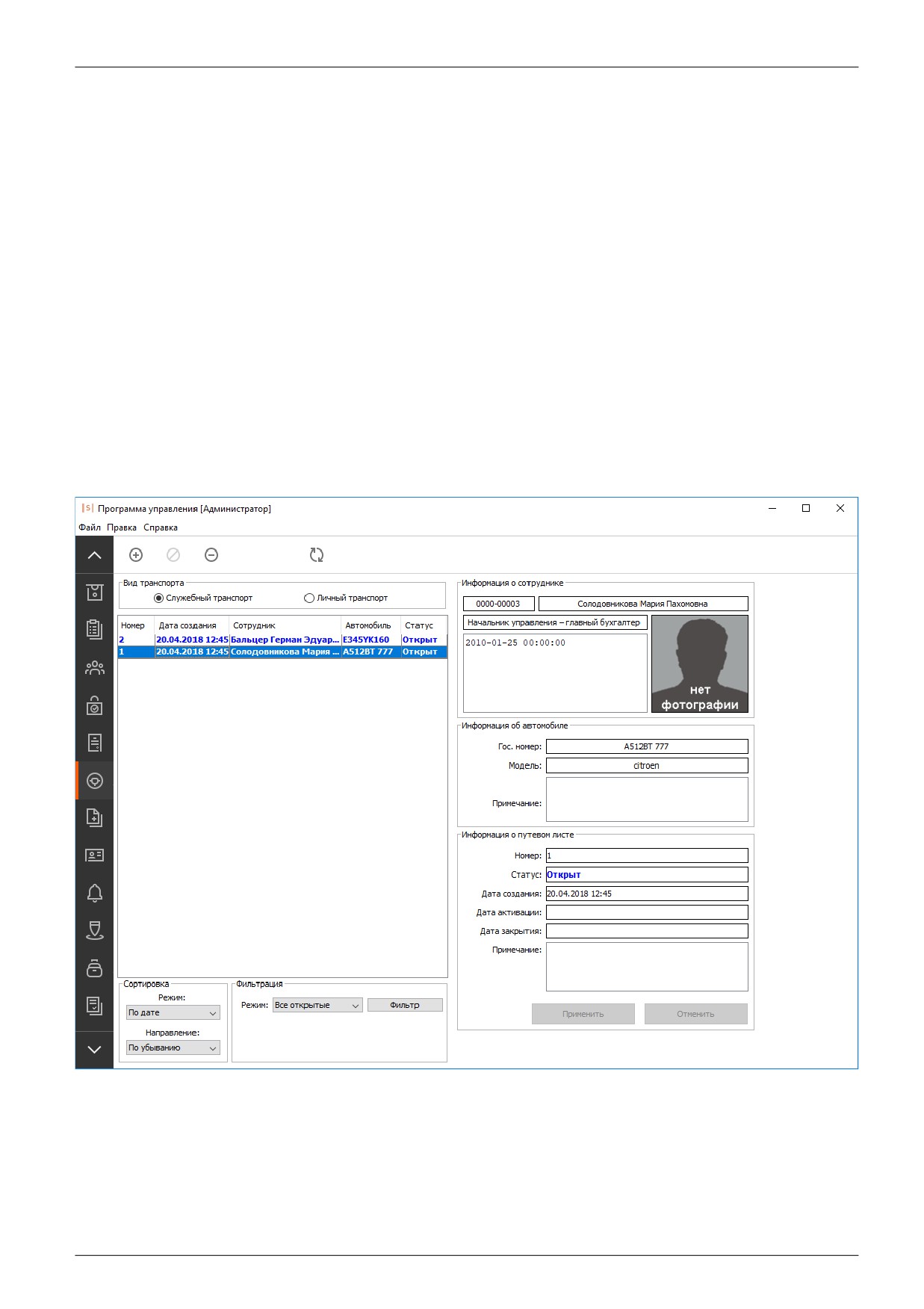The height and width of the screenshot is (1309, 924).
Task: Open the Правка menu
Action: click(x=122, y=527)
